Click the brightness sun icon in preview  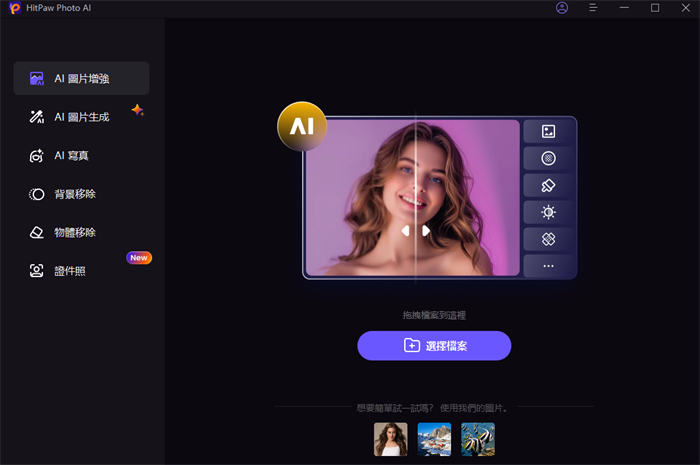pos(548,212)
